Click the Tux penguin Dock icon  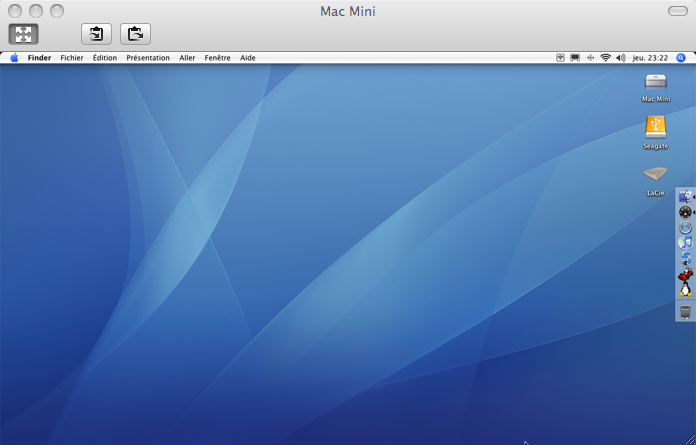coord(685,289)
